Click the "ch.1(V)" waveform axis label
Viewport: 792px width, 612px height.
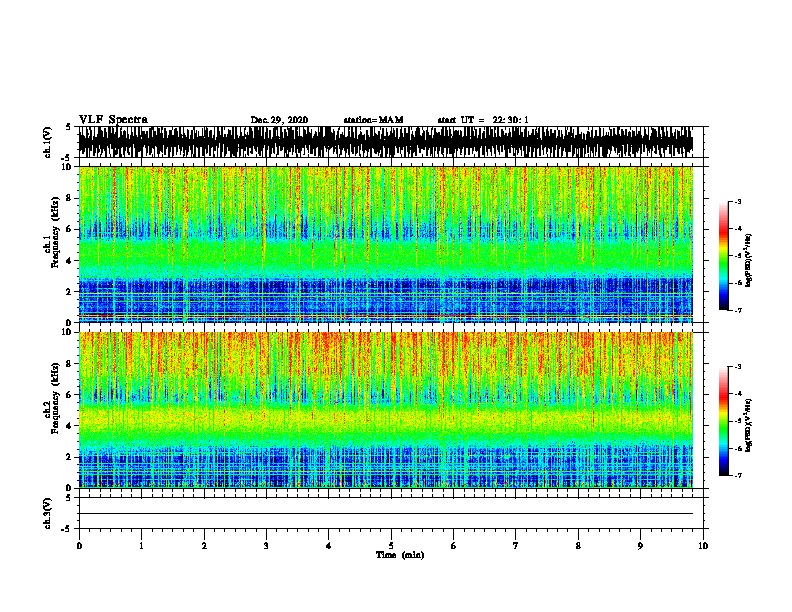tap(47, 142)
